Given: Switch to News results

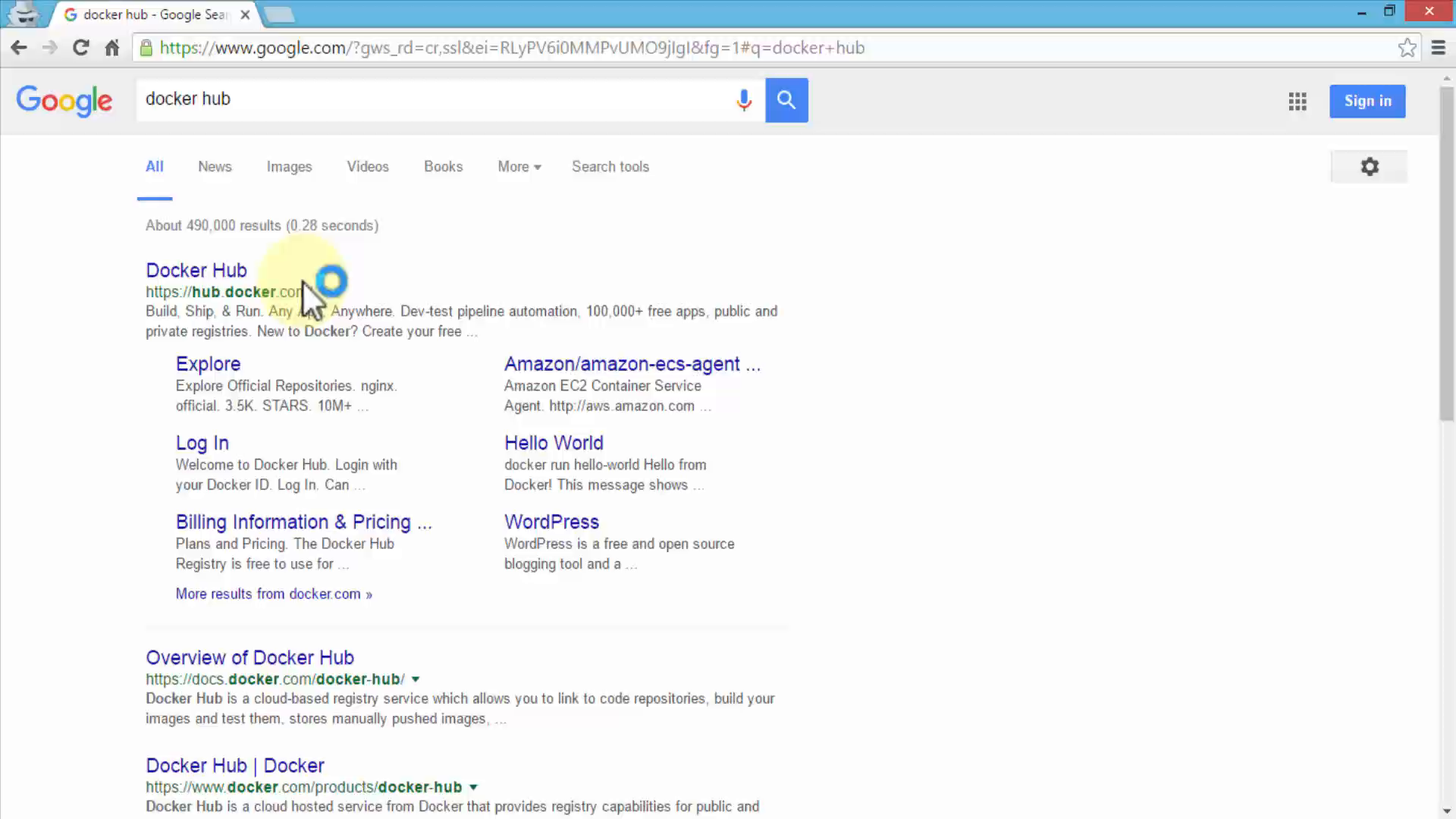Looking at the screenshot, I should pos(215,167).
